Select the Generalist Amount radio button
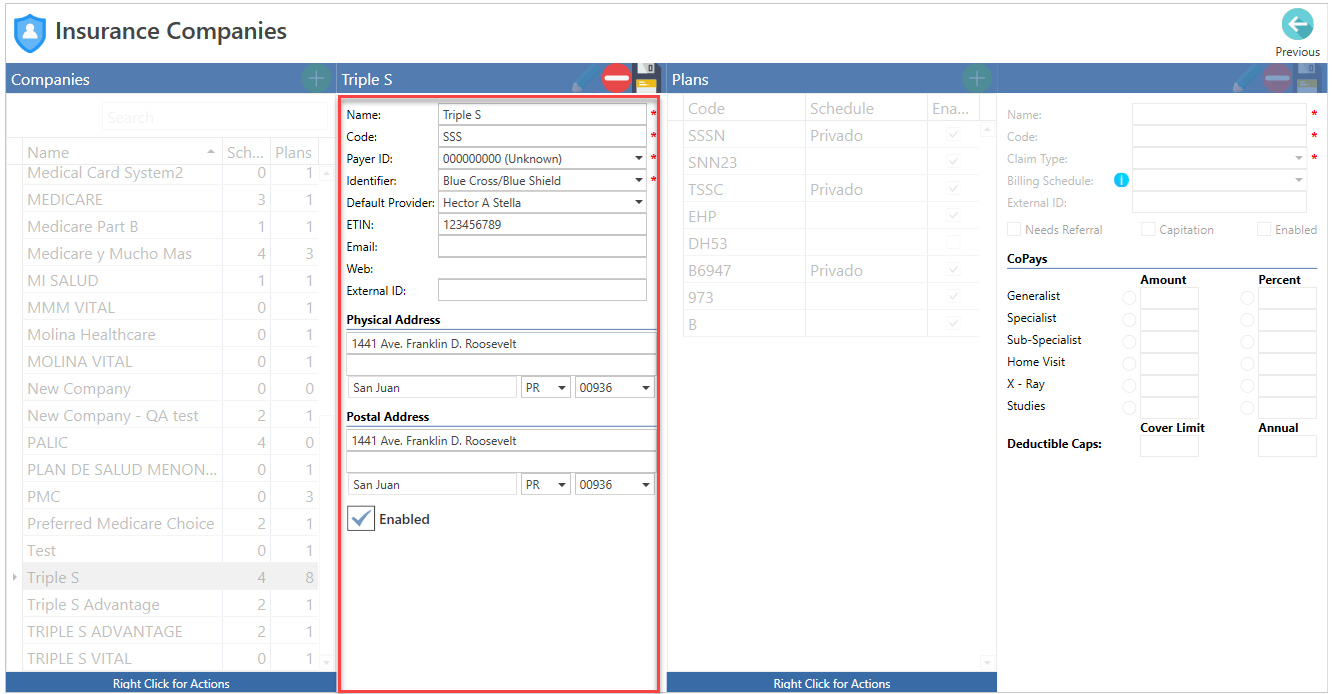This screenshot has width=1332, height=694. tap(1129, 297)
